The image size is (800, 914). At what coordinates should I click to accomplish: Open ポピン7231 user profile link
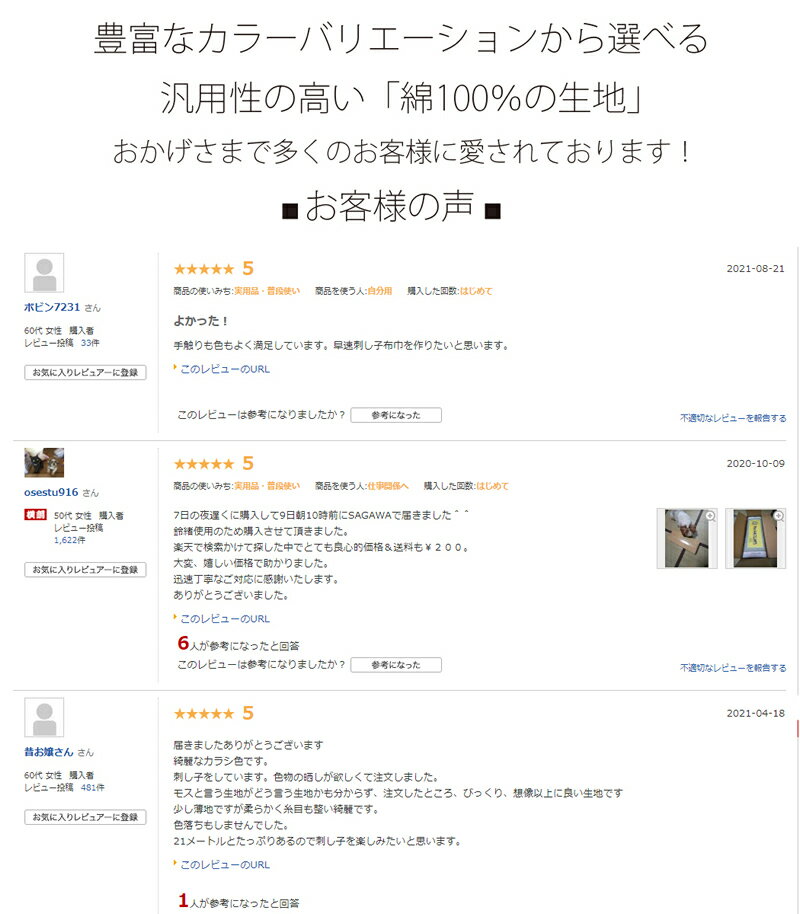(x=52, y=307)
